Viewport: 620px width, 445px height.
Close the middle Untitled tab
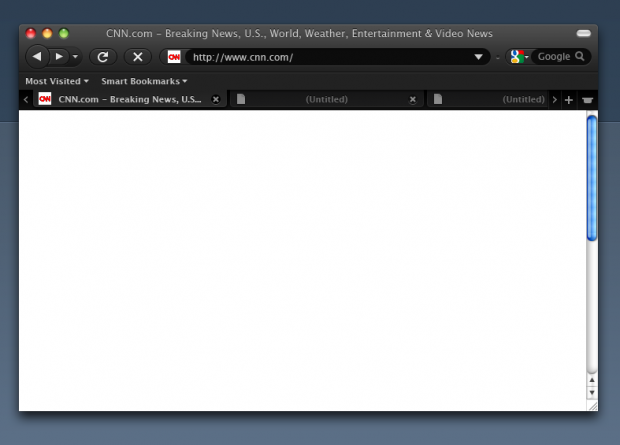pos(413,100)
